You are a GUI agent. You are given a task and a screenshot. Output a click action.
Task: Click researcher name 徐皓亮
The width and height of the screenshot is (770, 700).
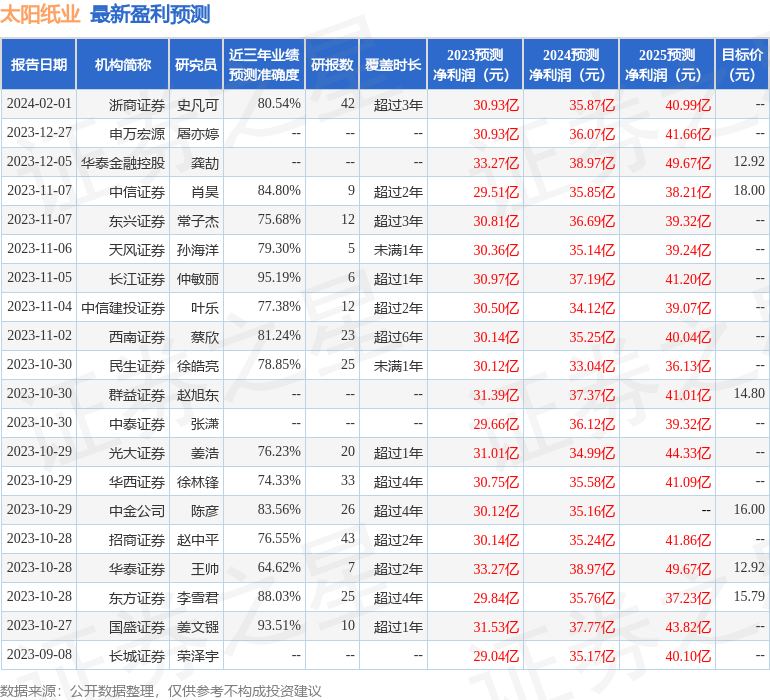tap(198, 366)
